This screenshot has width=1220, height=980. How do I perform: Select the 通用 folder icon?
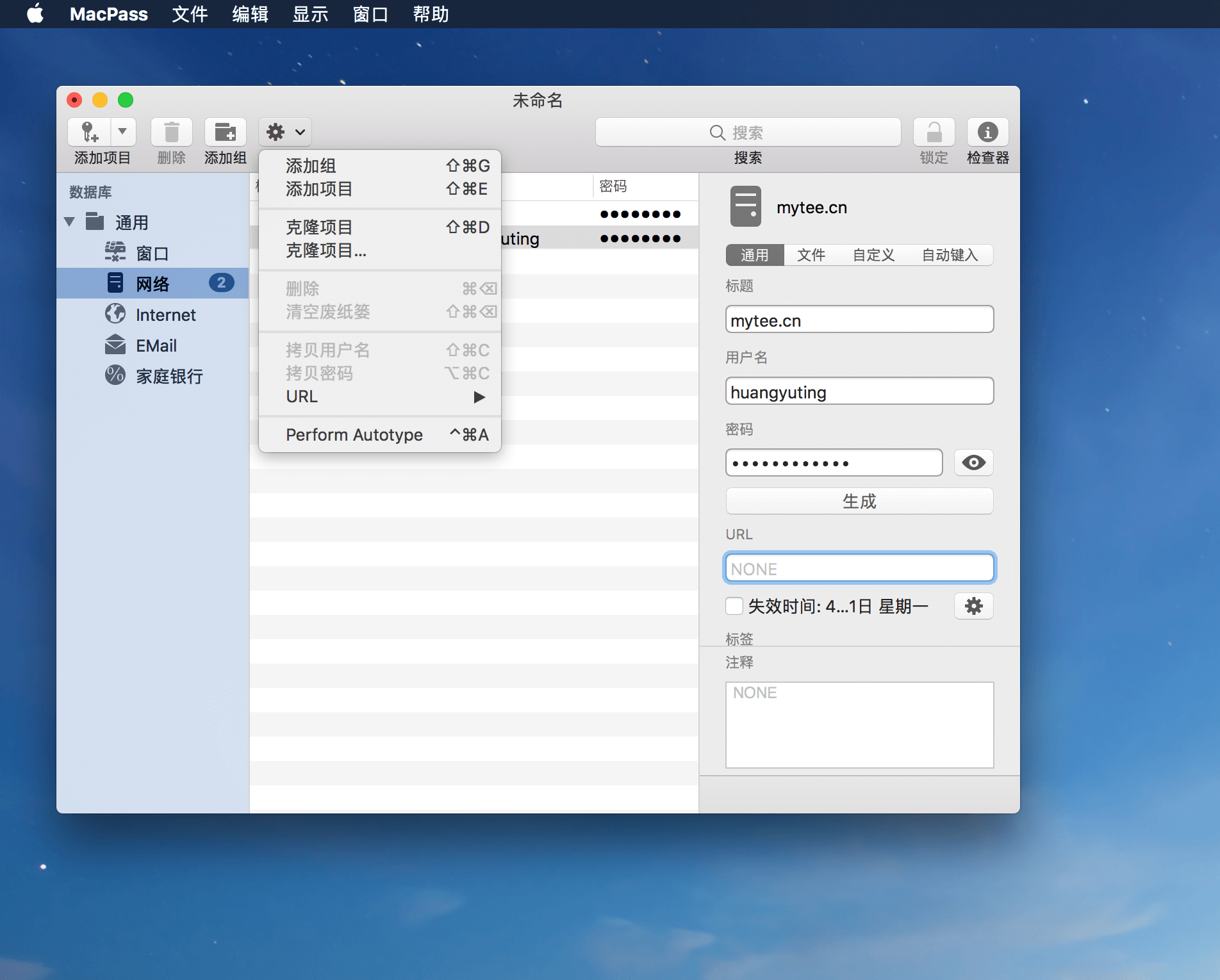pos(95,222)
